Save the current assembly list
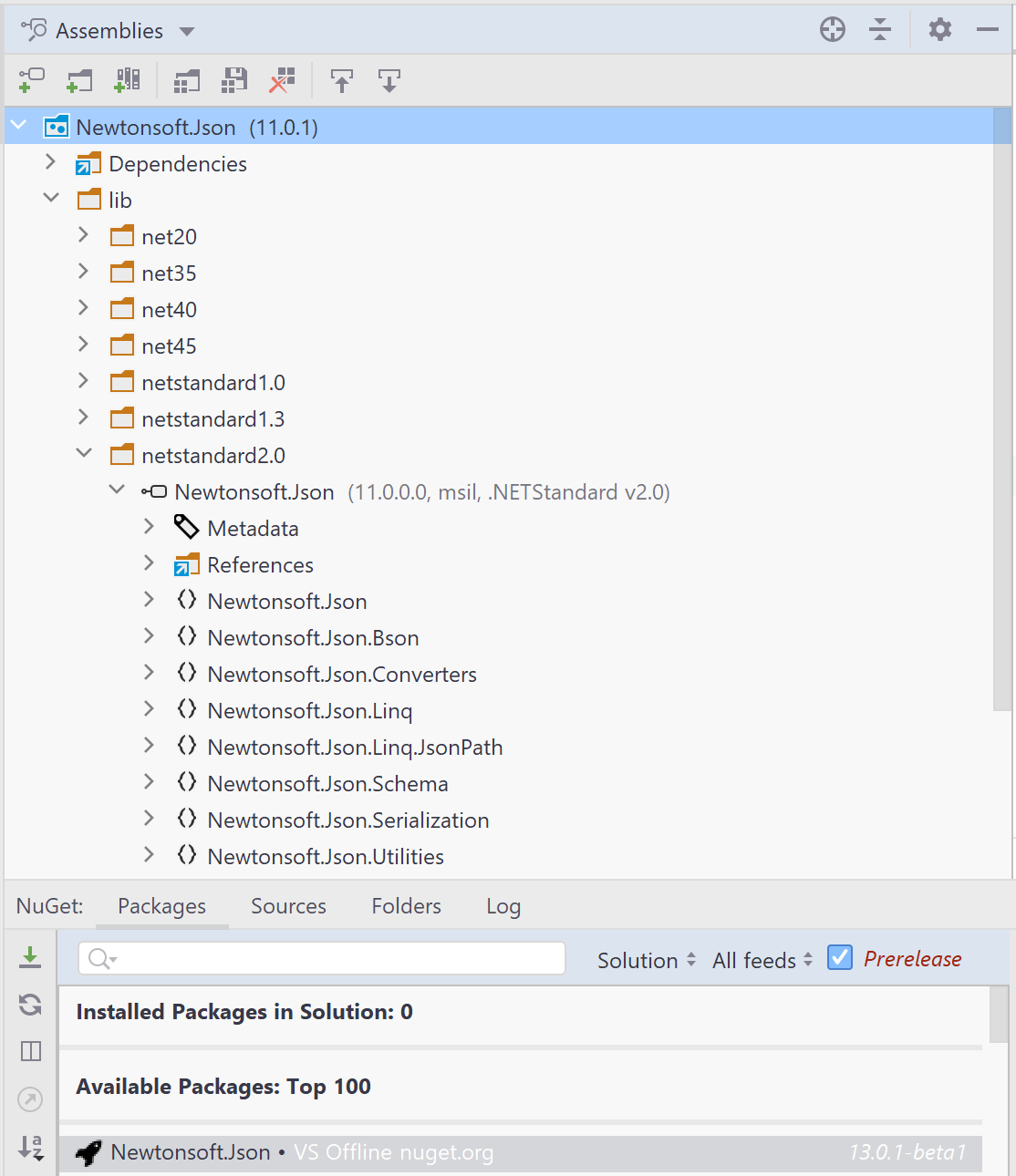This screenshot has height=1176, width=1016. pyautogui.click(x=233, y=80)
